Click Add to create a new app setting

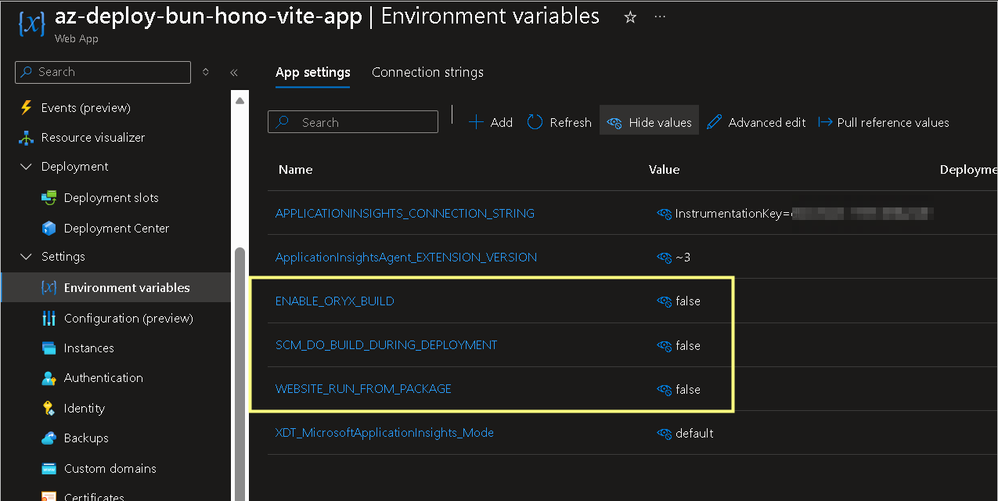pos(490,122)
